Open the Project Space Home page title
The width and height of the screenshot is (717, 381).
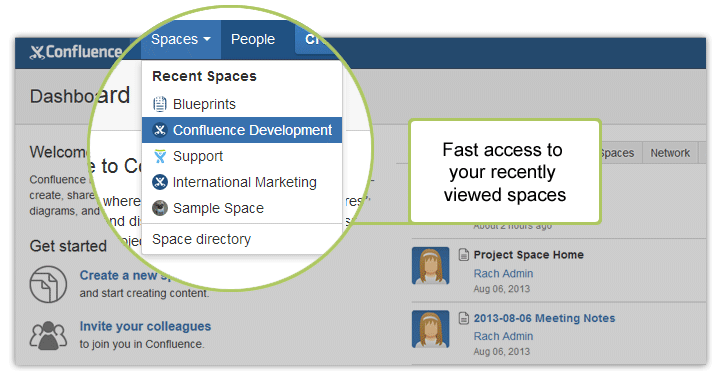point(529,255)
